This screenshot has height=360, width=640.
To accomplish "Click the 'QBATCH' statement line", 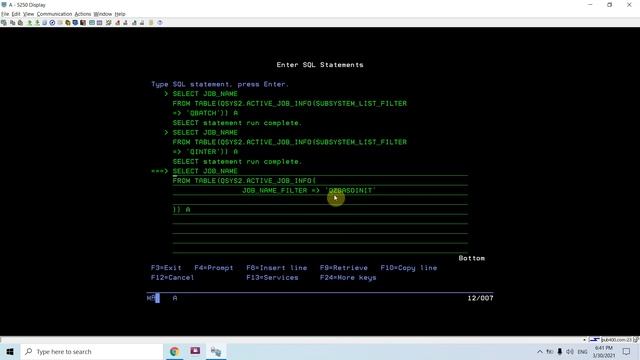I will 205,113.
